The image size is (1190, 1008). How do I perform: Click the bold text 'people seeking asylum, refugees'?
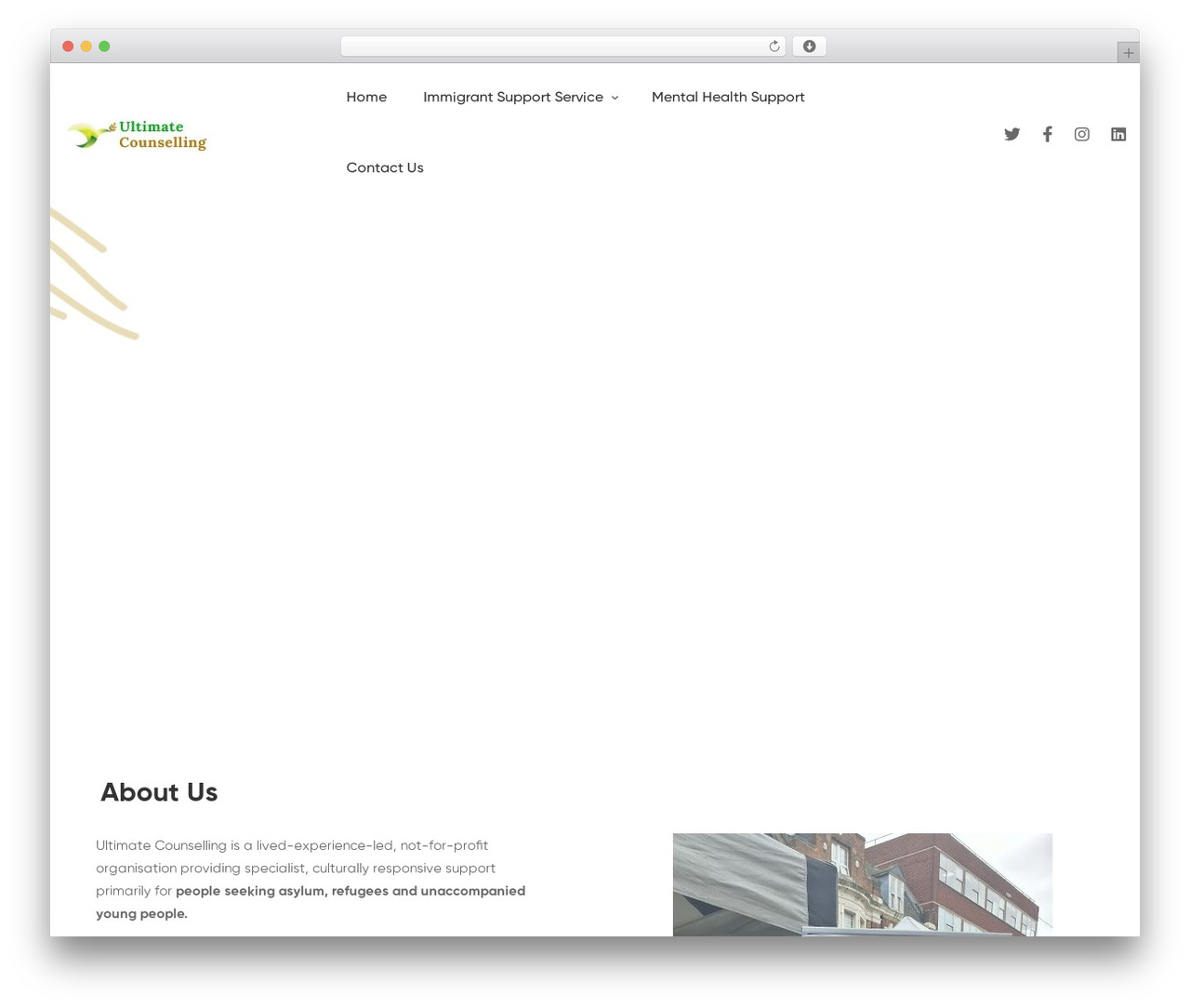pos(282,891)
